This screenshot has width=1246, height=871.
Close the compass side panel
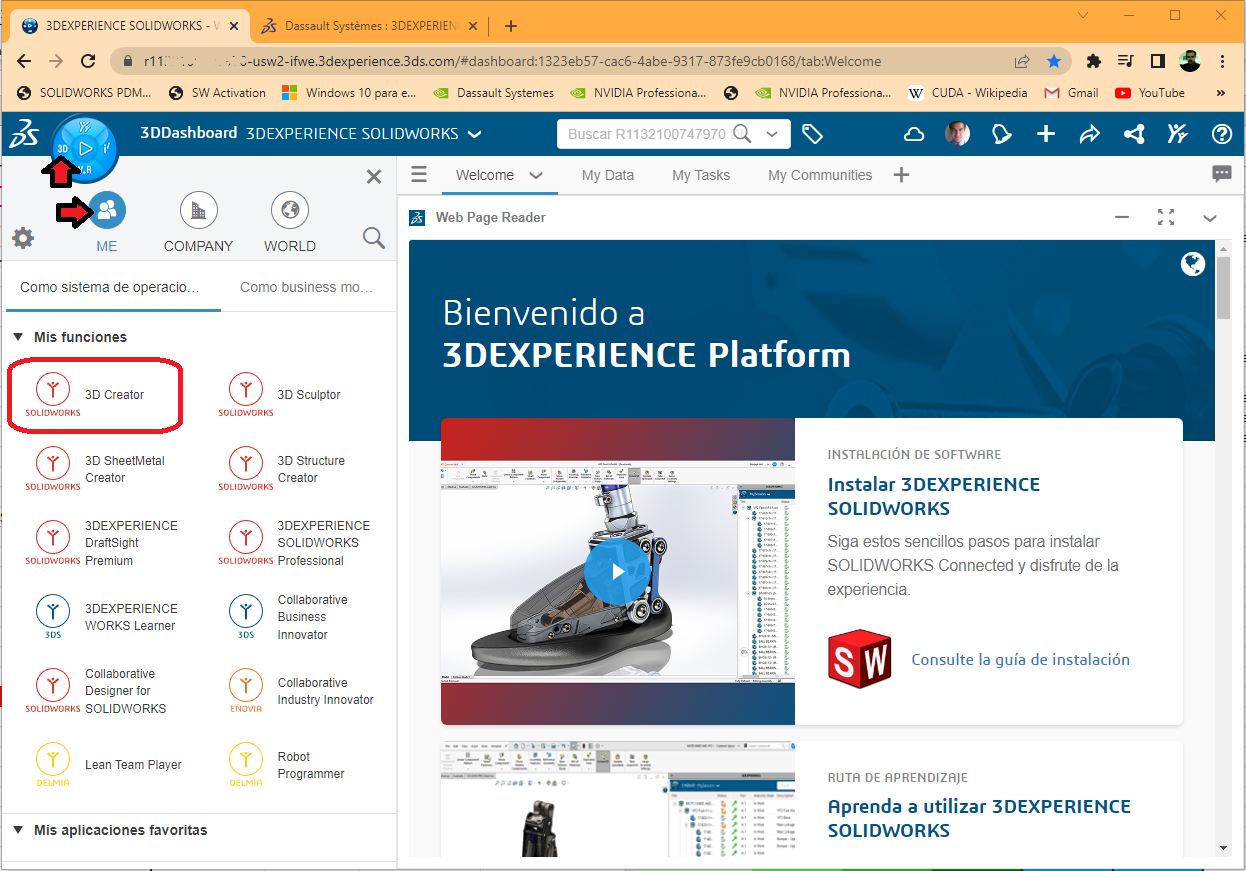click(x=374, y=177)
